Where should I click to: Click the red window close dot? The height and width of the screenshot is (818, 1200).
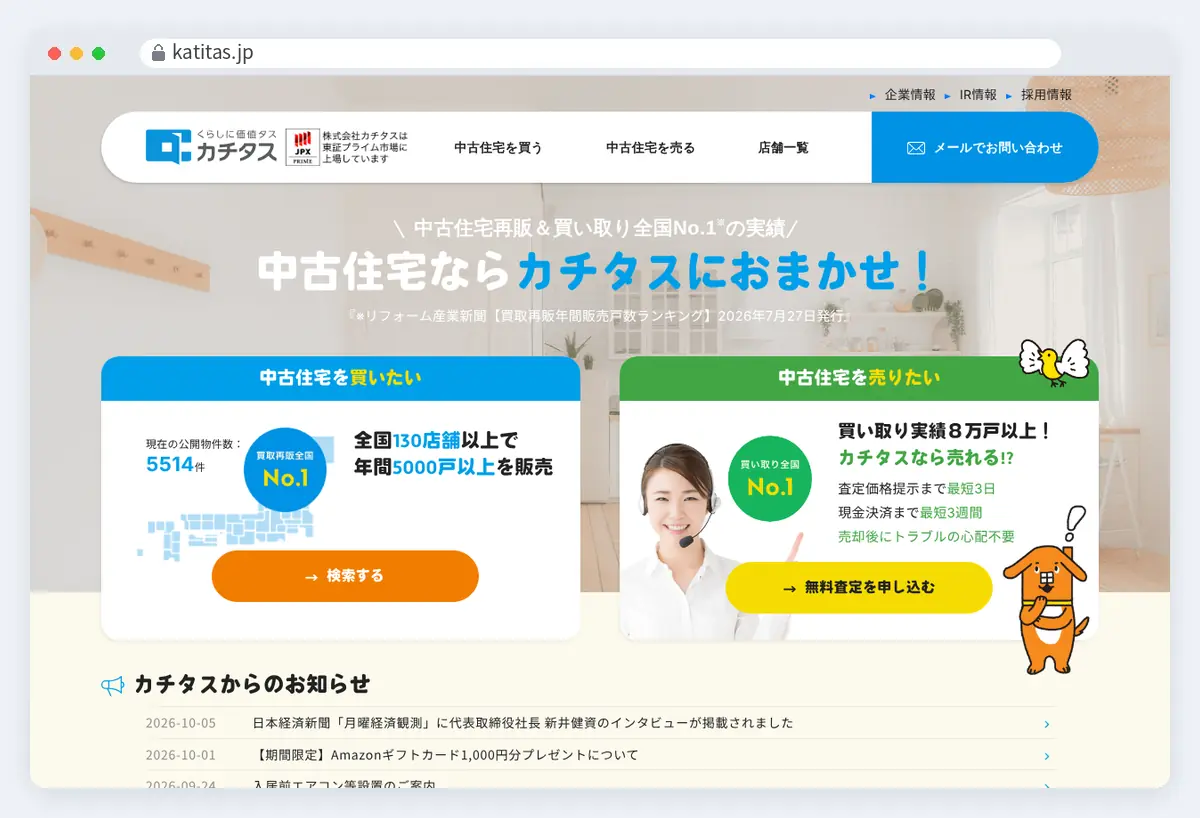54,54
